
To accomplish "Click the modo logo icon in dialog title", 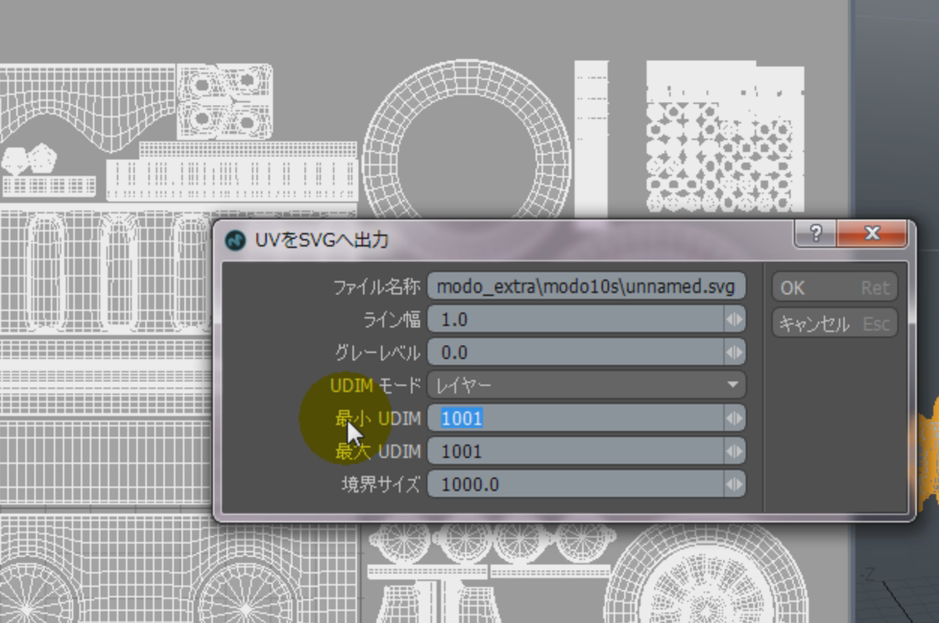I will pyautogui.click(x=236, y=240).
